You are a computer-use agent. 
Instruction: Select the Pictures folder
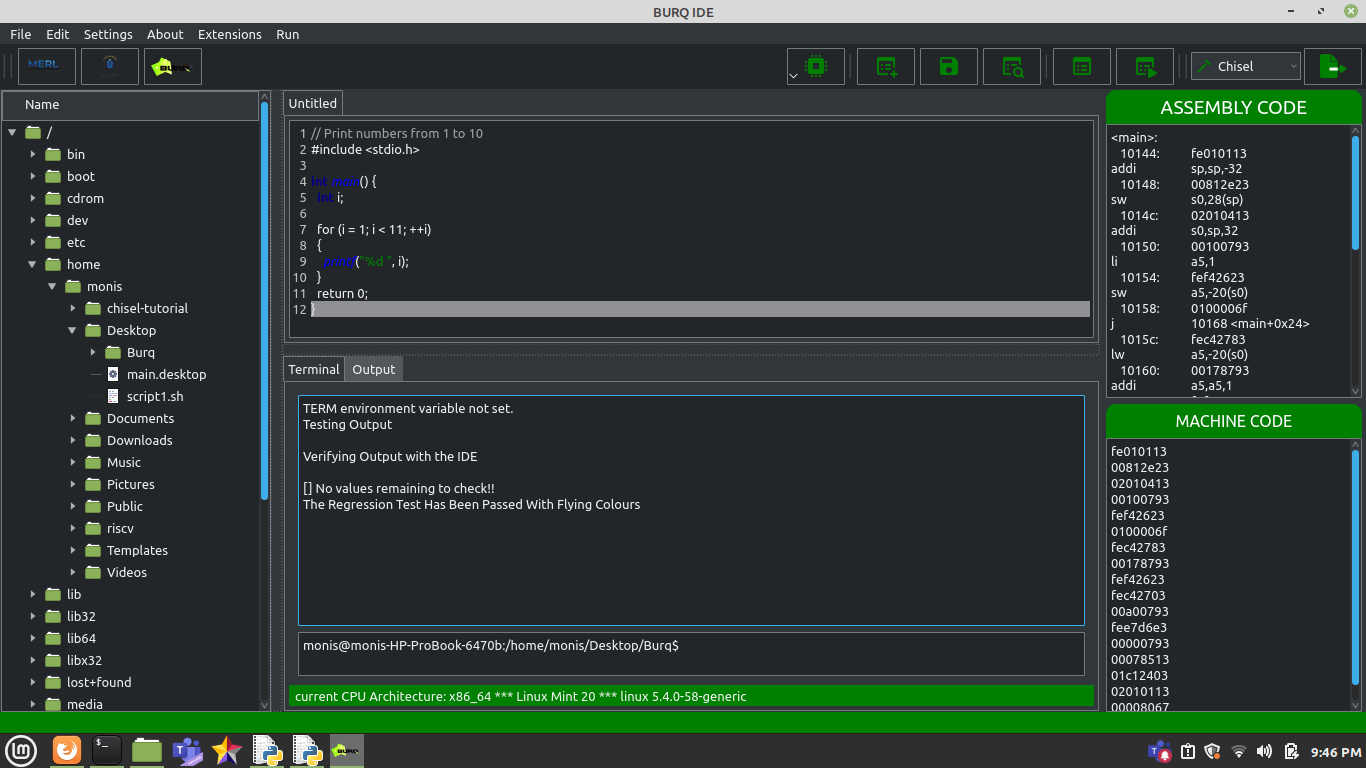point(130,484)
